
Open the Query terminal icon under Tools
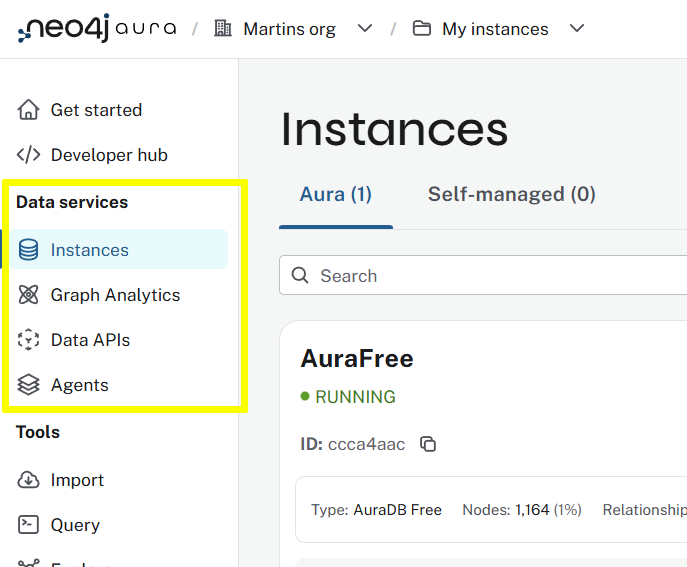[29, 525]
